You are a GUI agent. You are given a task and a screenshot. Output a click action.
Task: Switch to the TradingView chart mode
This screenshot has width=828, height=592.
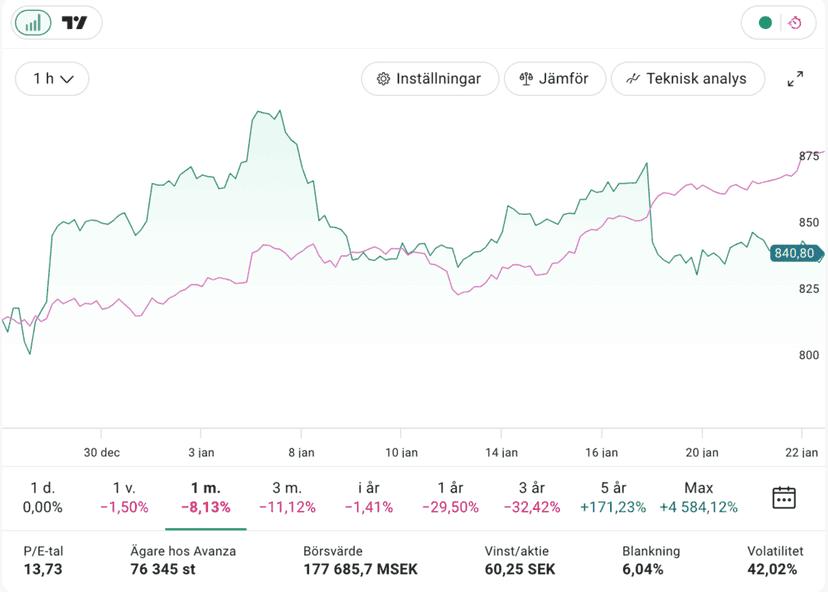[x=74, y=23]
